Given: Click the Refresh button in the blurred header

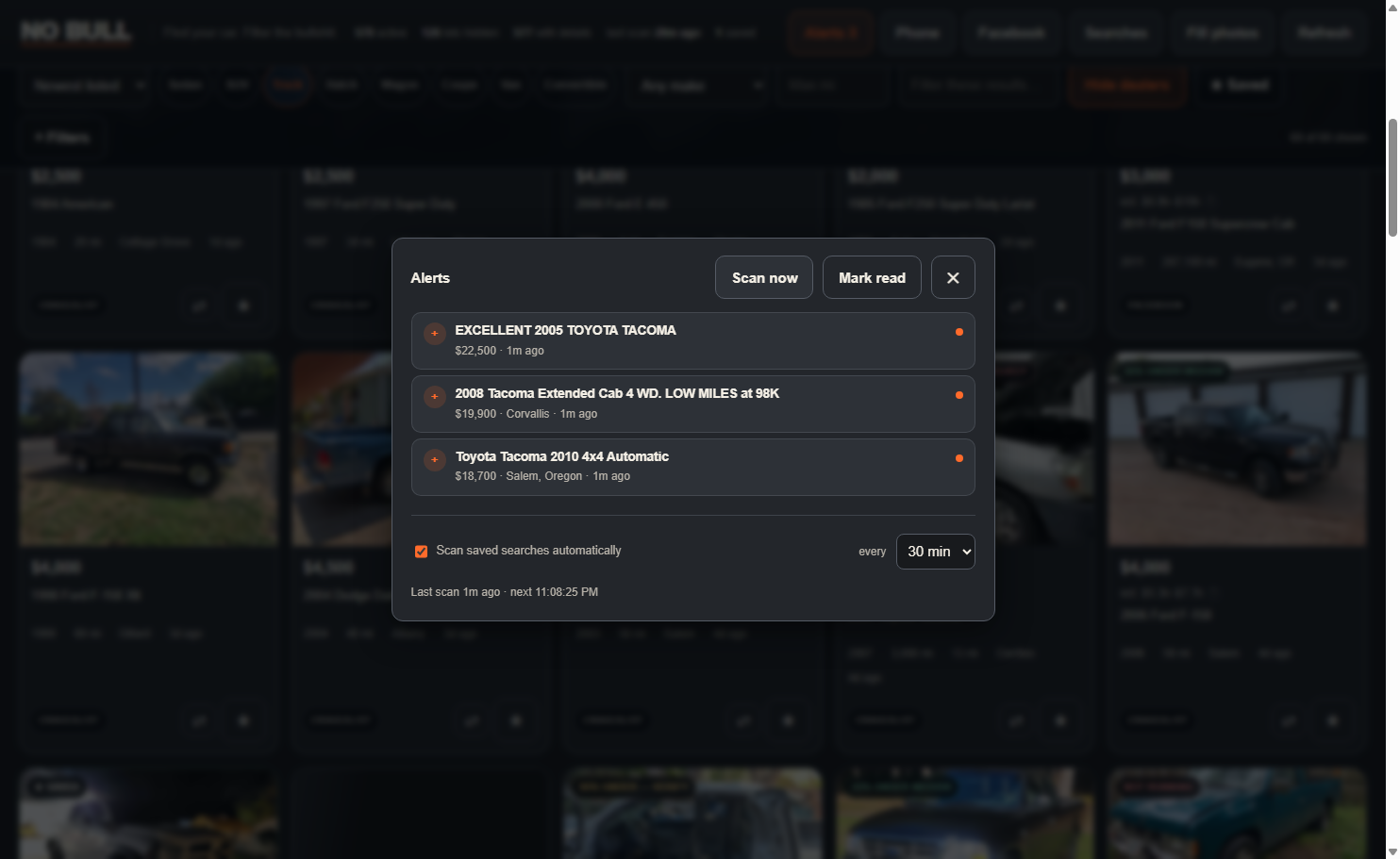Looking at the screenshot, I should (x=1324, y=33).
